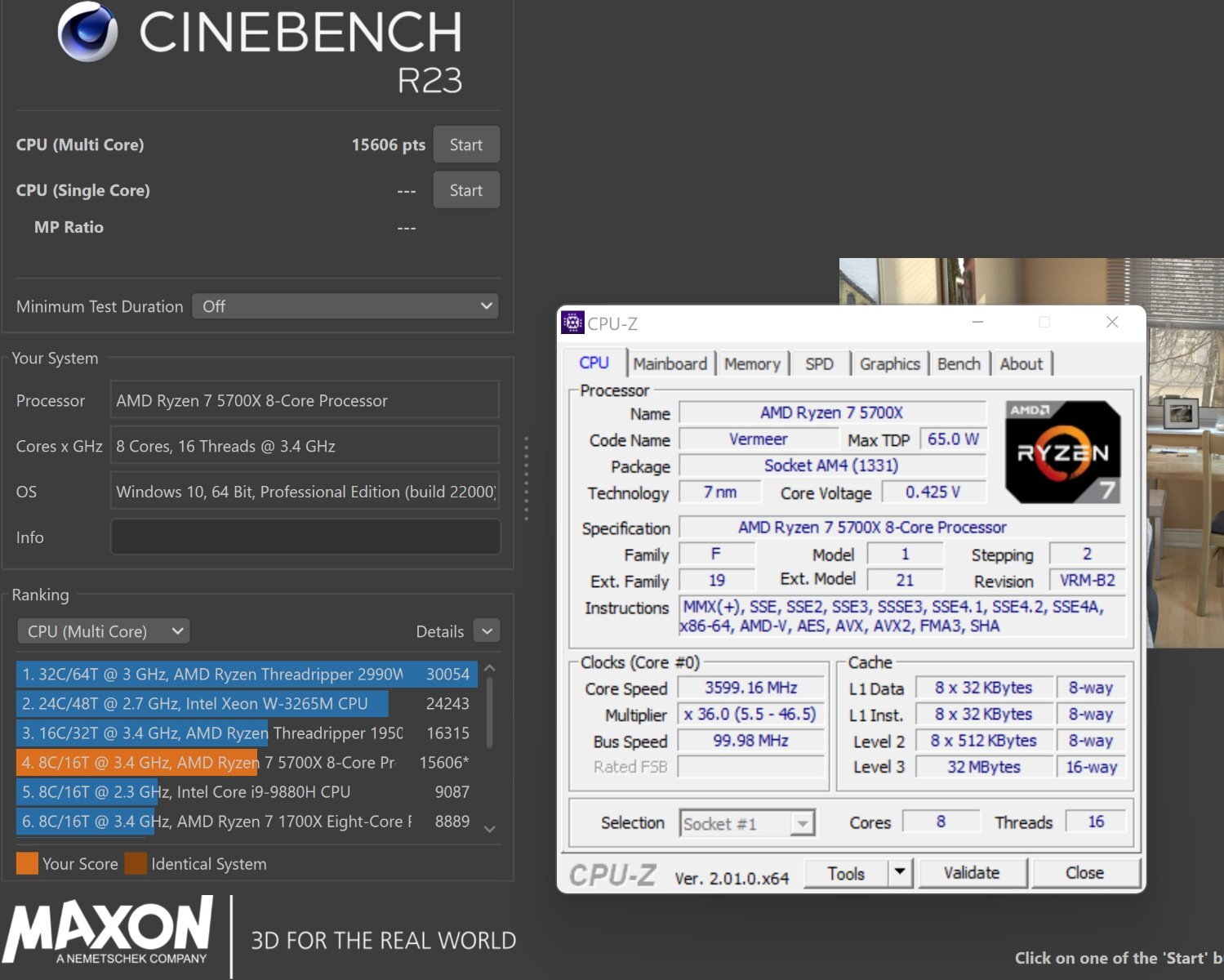
Task: Open the Memory tab in CPU-Z
Action: pos(752,363)
